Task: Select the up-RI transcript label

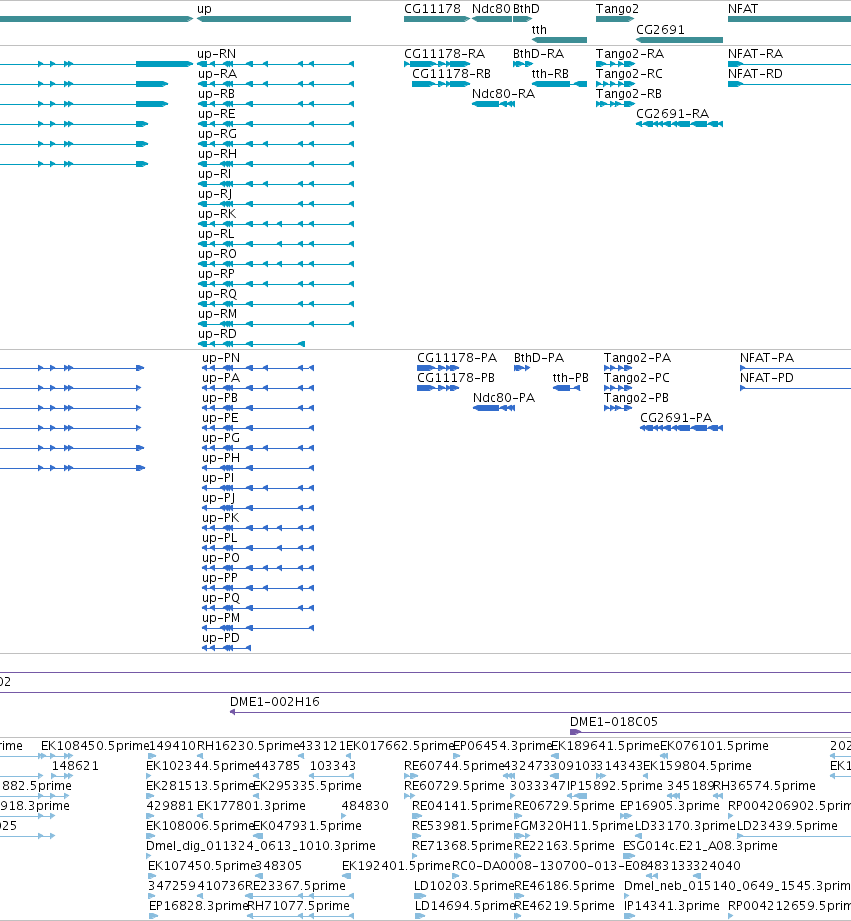Action: tap(214, 174)
